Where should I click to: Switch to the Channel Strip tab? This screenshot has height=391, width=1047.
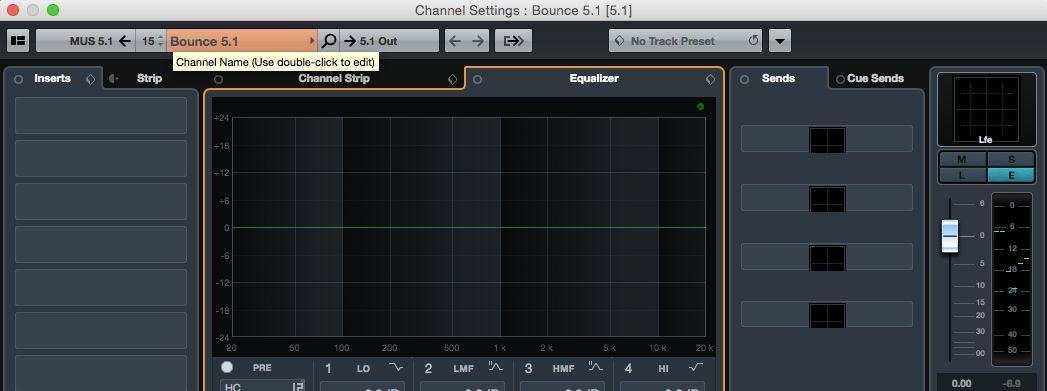(x=334, y=79)
